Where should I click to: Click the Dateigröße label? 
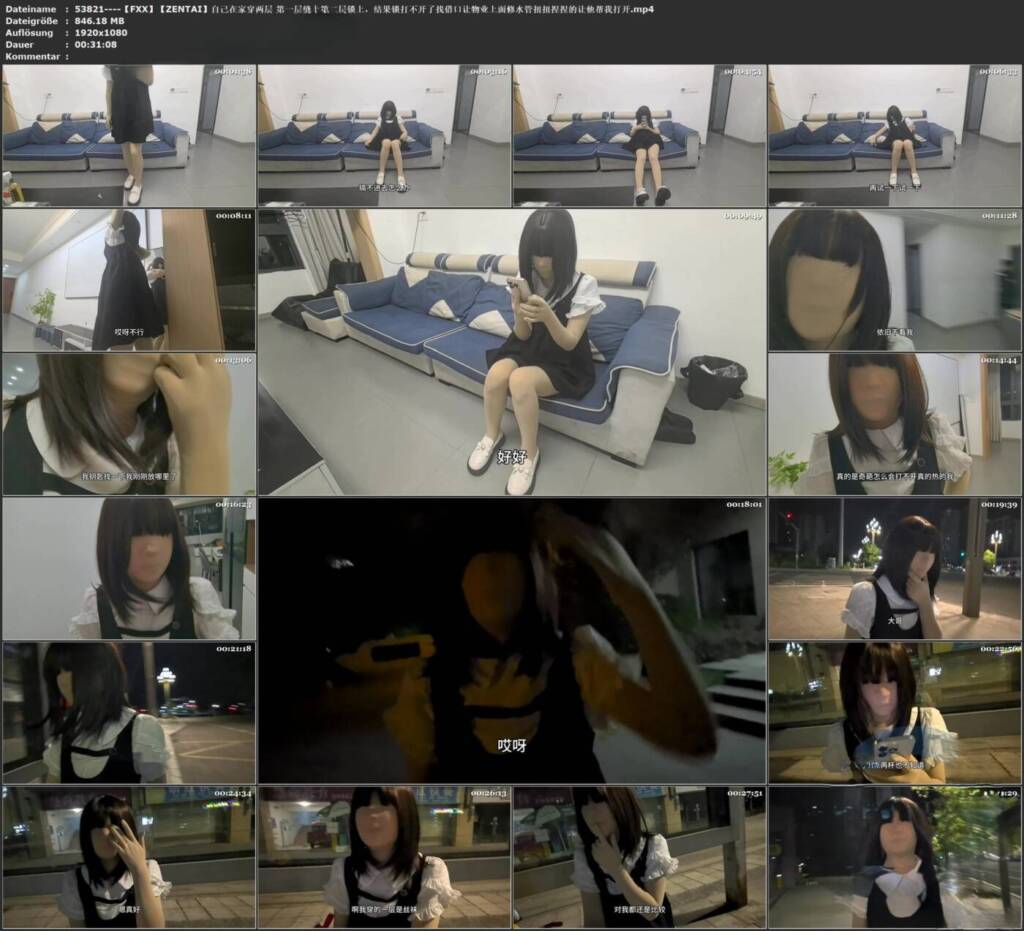[x=31, y=21]
